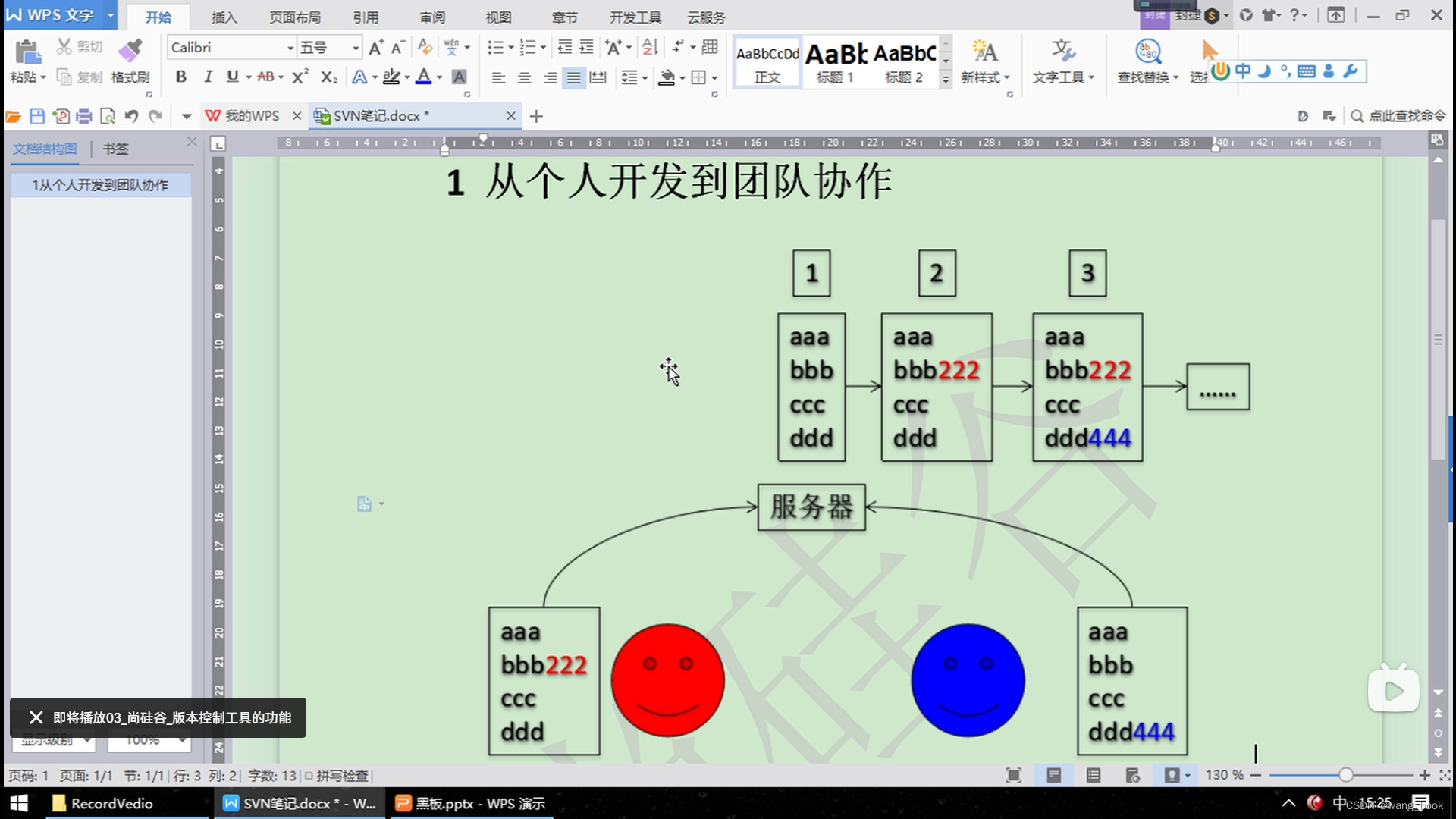Expand the font color dropdown arrow
This screenshot has height=819, width=1456.
pyautogui.click(x=438, y=77)
